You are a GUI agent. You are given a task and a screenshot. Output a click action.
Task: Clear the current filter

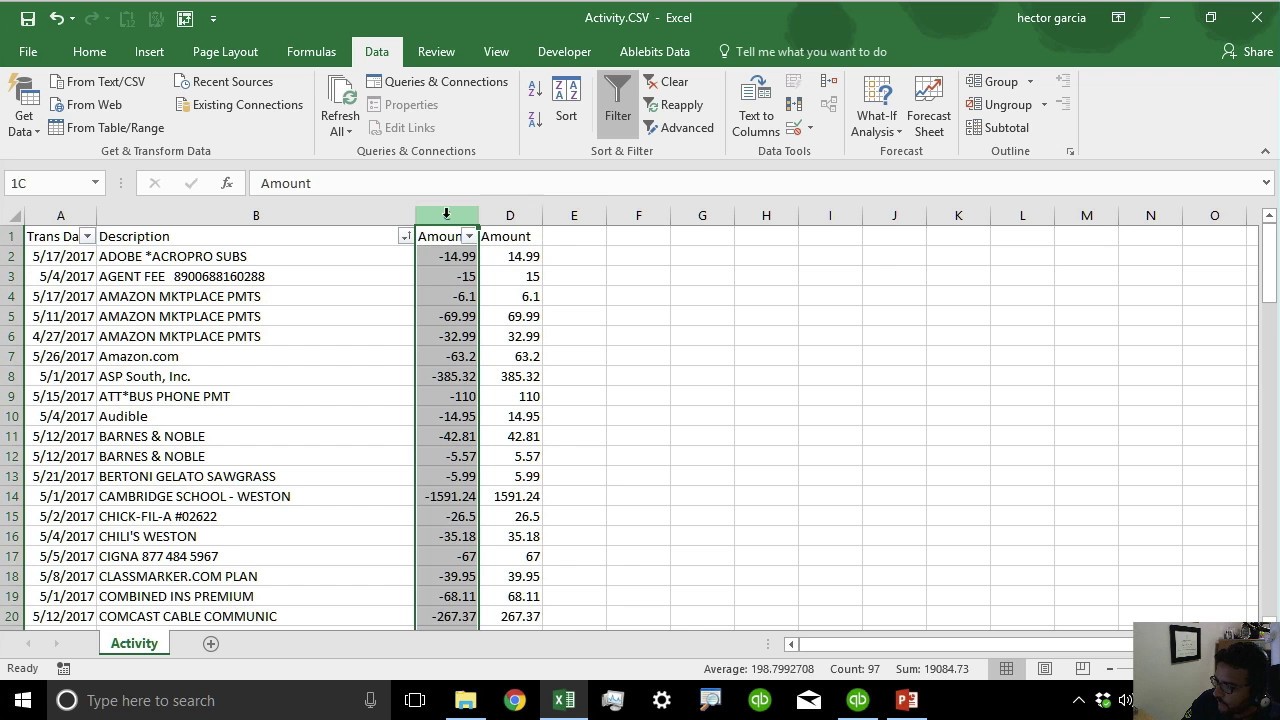pyautogui.click(x=666, y=82)
